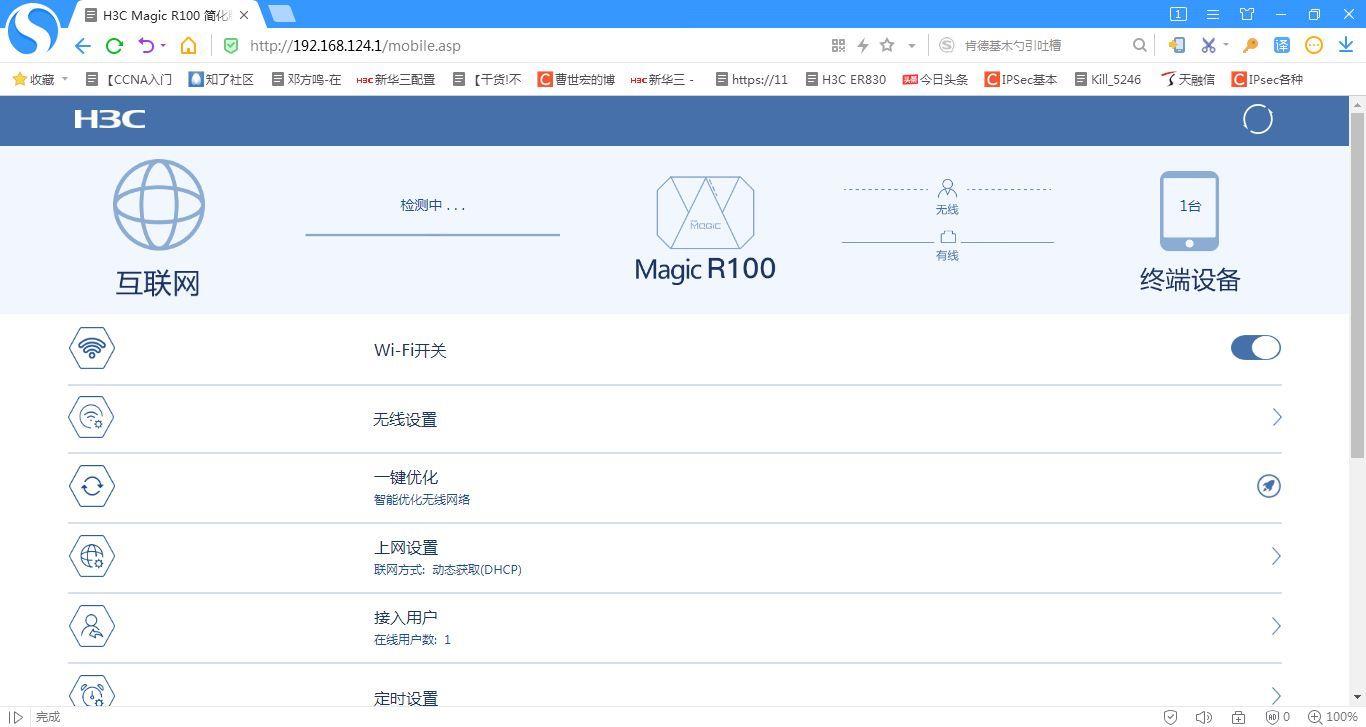Screen dimensions: 1366x727
Task: Click the skin shirt icon in title bar
Action: point(1247,14)
